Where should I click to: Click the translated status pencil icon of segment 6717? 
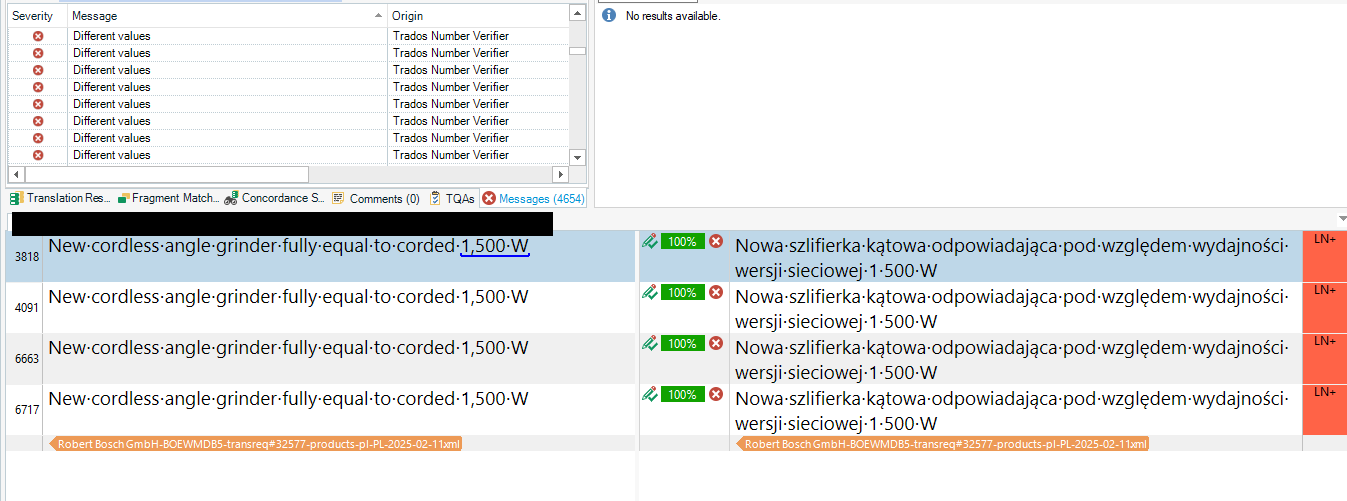point(649,394)
